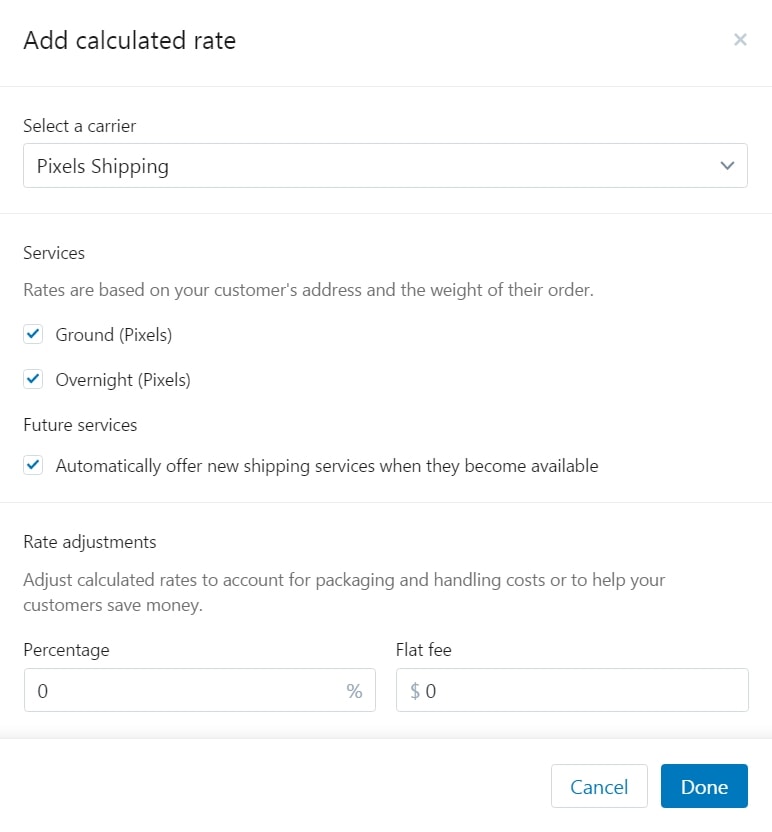
Task: Click the Add calculated rate title
Action: (130, 41)
